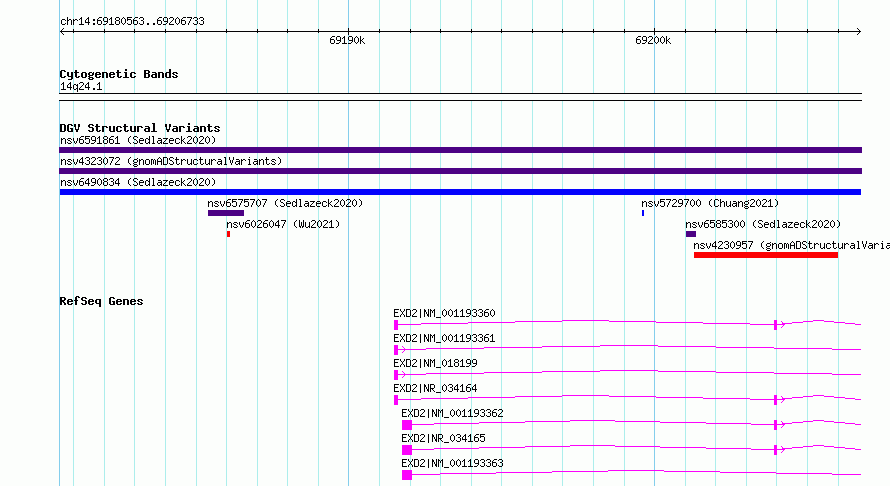
Task: Select the blue nsv6490834 variant bar
Action: point(460,192)
